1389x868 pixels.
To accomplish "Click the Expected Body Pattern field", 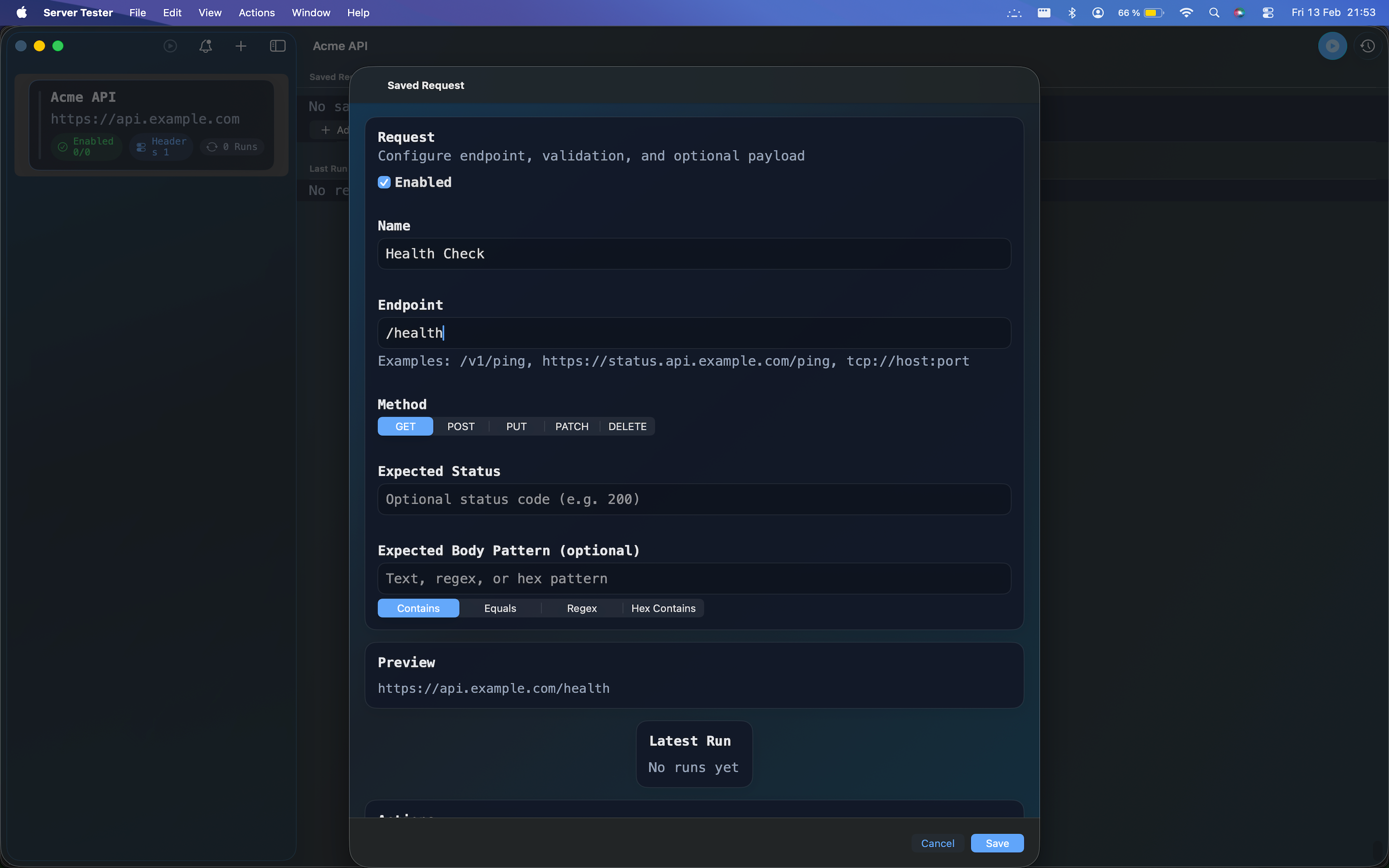I will click(694, 579).
